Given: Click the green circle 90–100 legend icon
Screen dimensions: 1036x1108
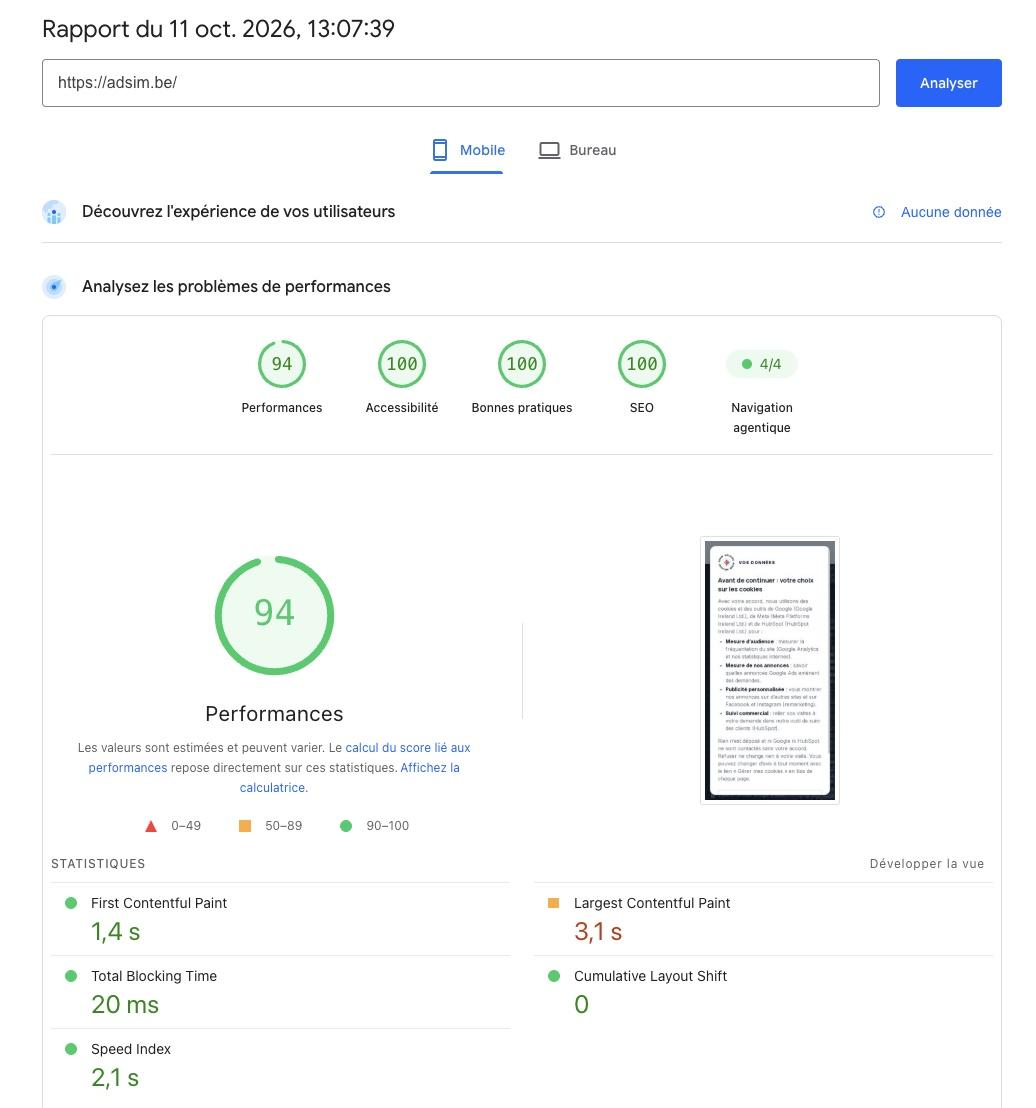Looking at the screenshot, I should [x=346, y=825].
